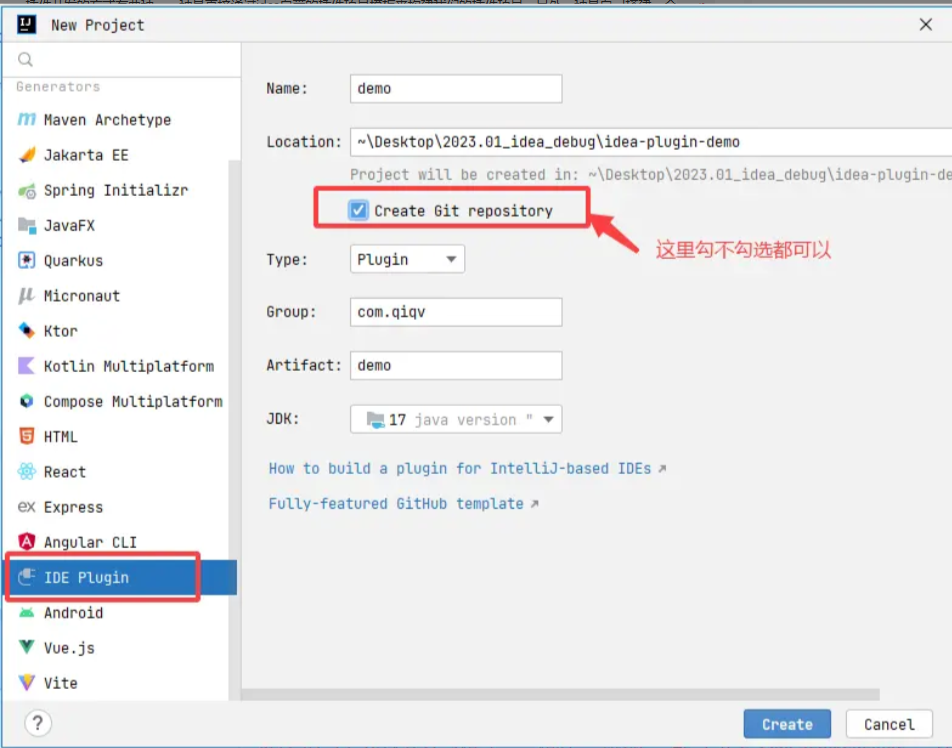This screenshot has width=952, height=748.
Task: Click the JDK folder icon in dropdown
Action: pyautogui.click(x=375, y=420)
